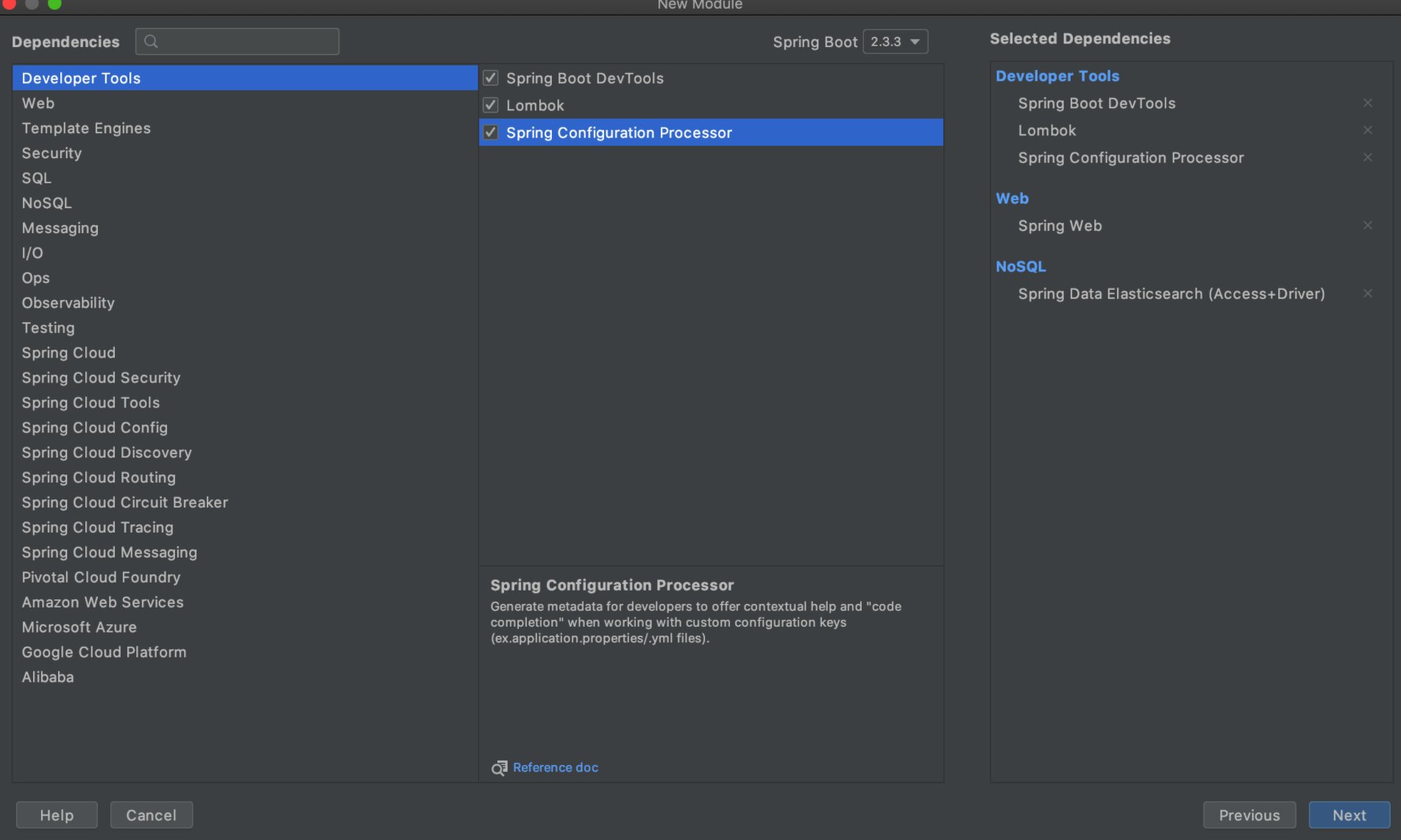1401x840 pixels.
Task: Click the NoSQL heading in Selected Dependencies
Action: (x=1021, y=266)
